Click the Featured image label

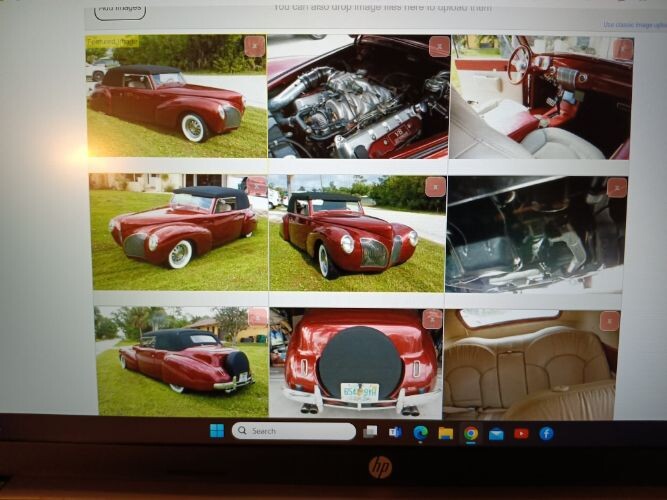112,42
